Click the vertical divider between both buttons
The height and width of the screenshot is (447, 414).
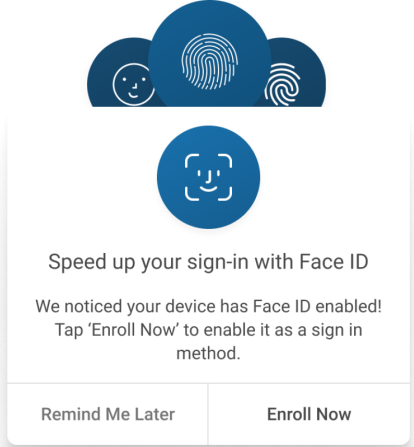coord(208,414)
